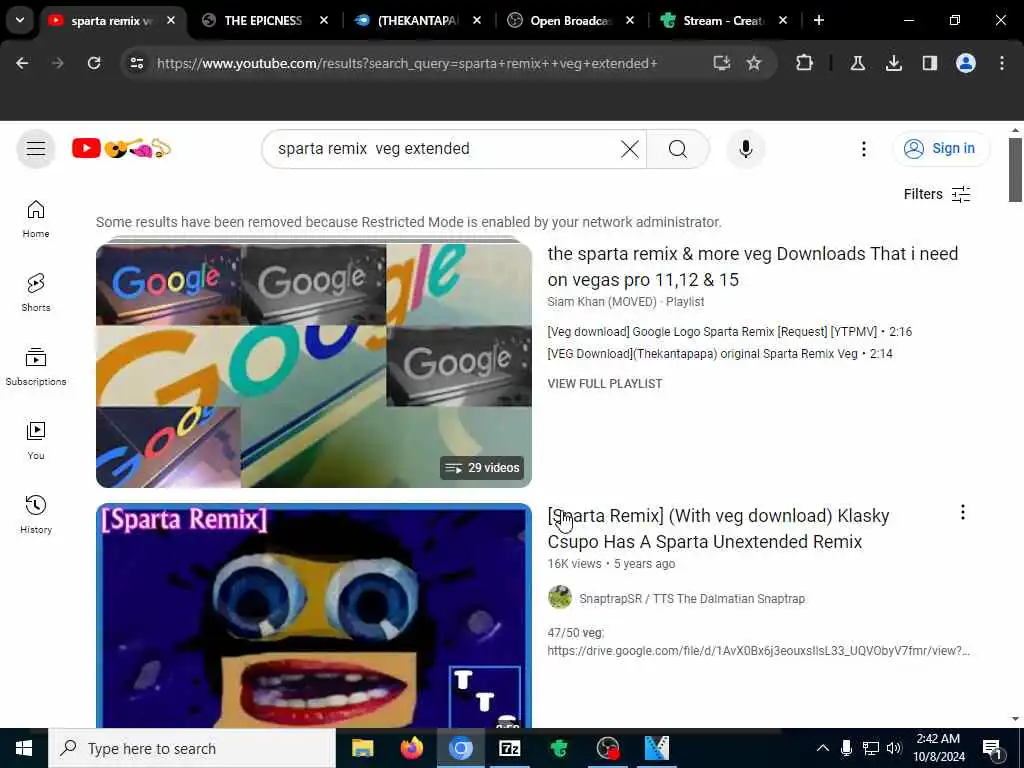The image size is (1024, 768).
Task: Open History in the sidebar
Action: pyautogui.click(x=36, y=515)
